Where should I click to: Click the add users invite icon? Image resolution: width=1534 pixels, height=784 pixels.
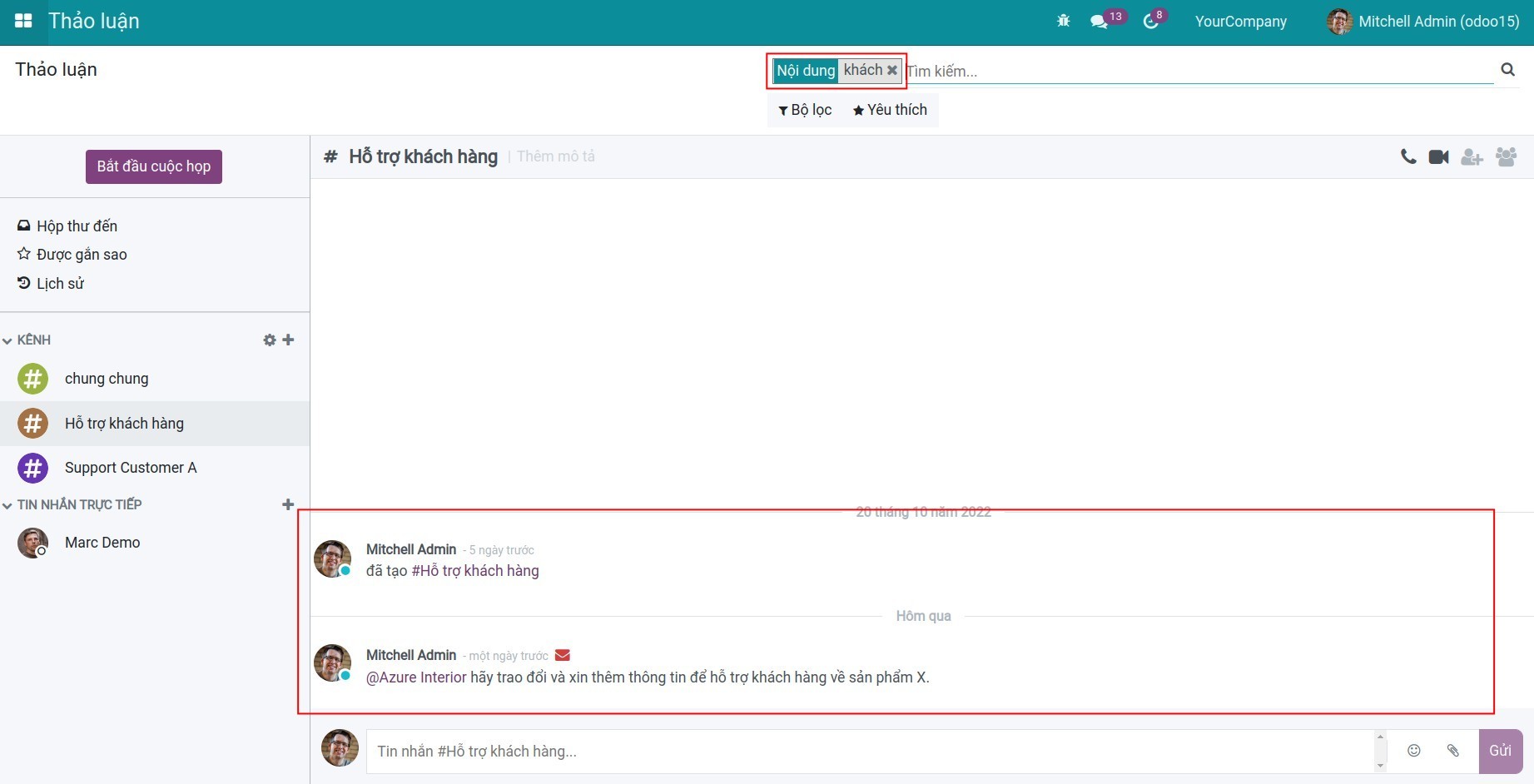(1472, 156)
